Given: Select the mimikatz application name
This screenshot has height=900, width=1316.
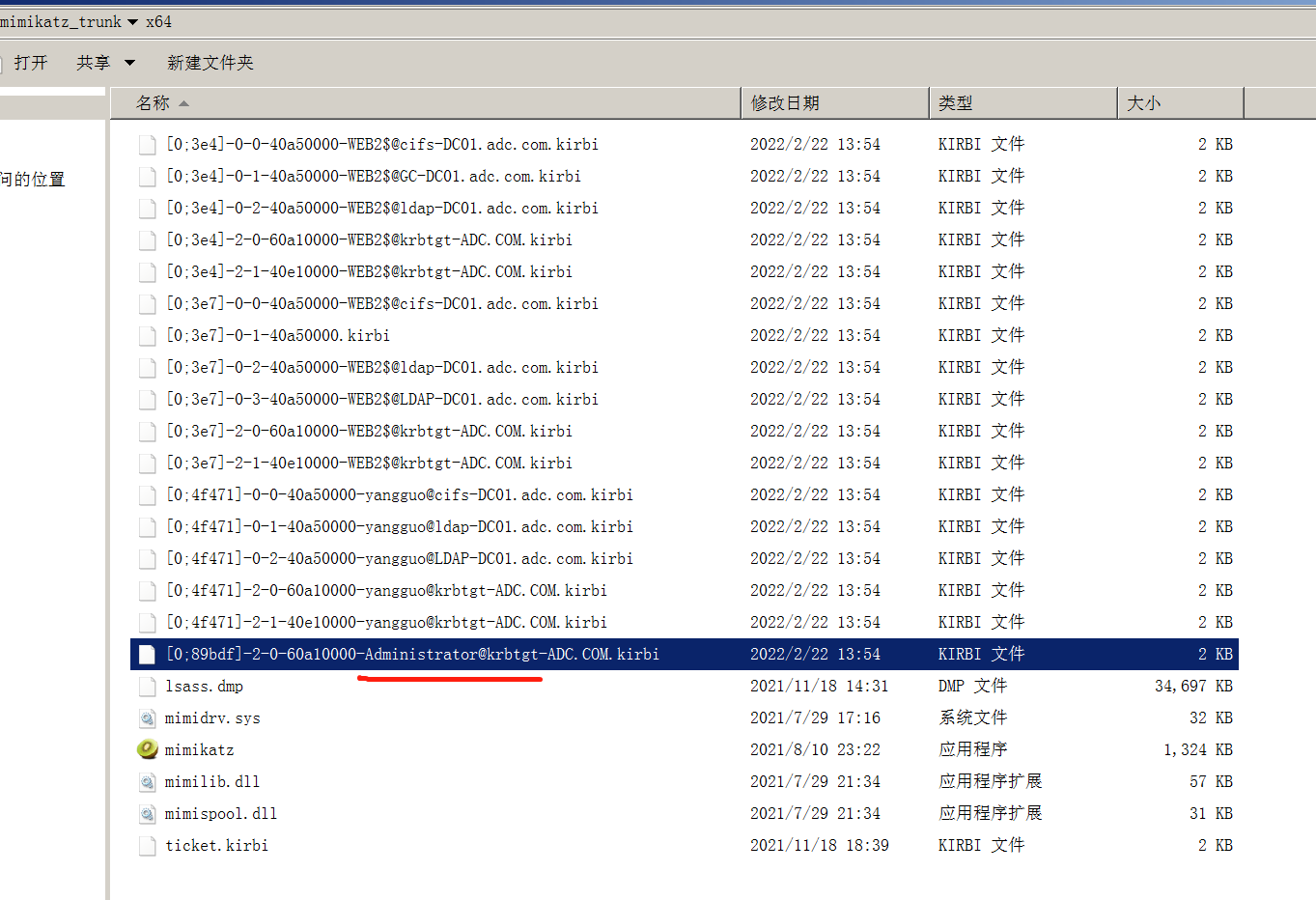Looking at the screenshot, I should [199, 749].
